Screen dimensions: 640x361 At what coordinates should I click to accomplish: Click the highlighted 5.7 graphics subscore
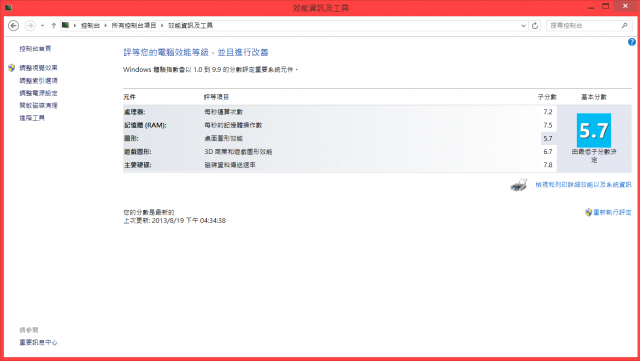(548, 138)
